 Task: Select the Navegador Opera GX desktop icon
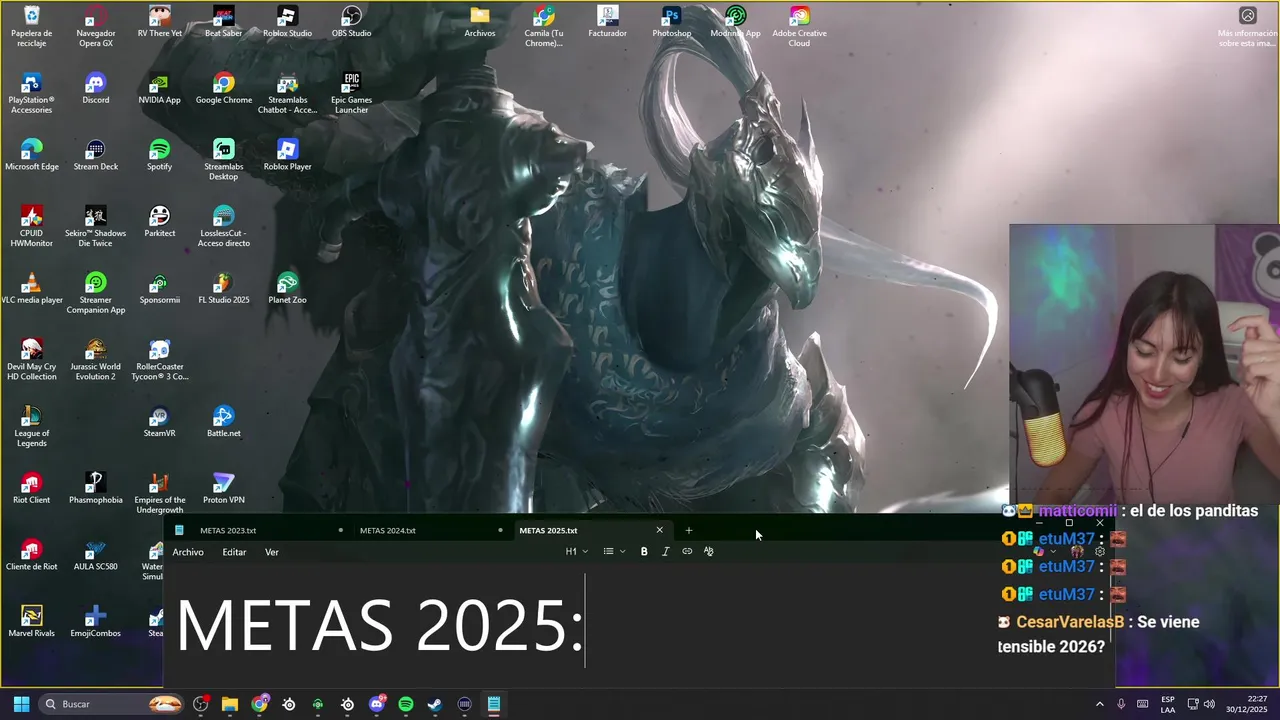point(96,26)
